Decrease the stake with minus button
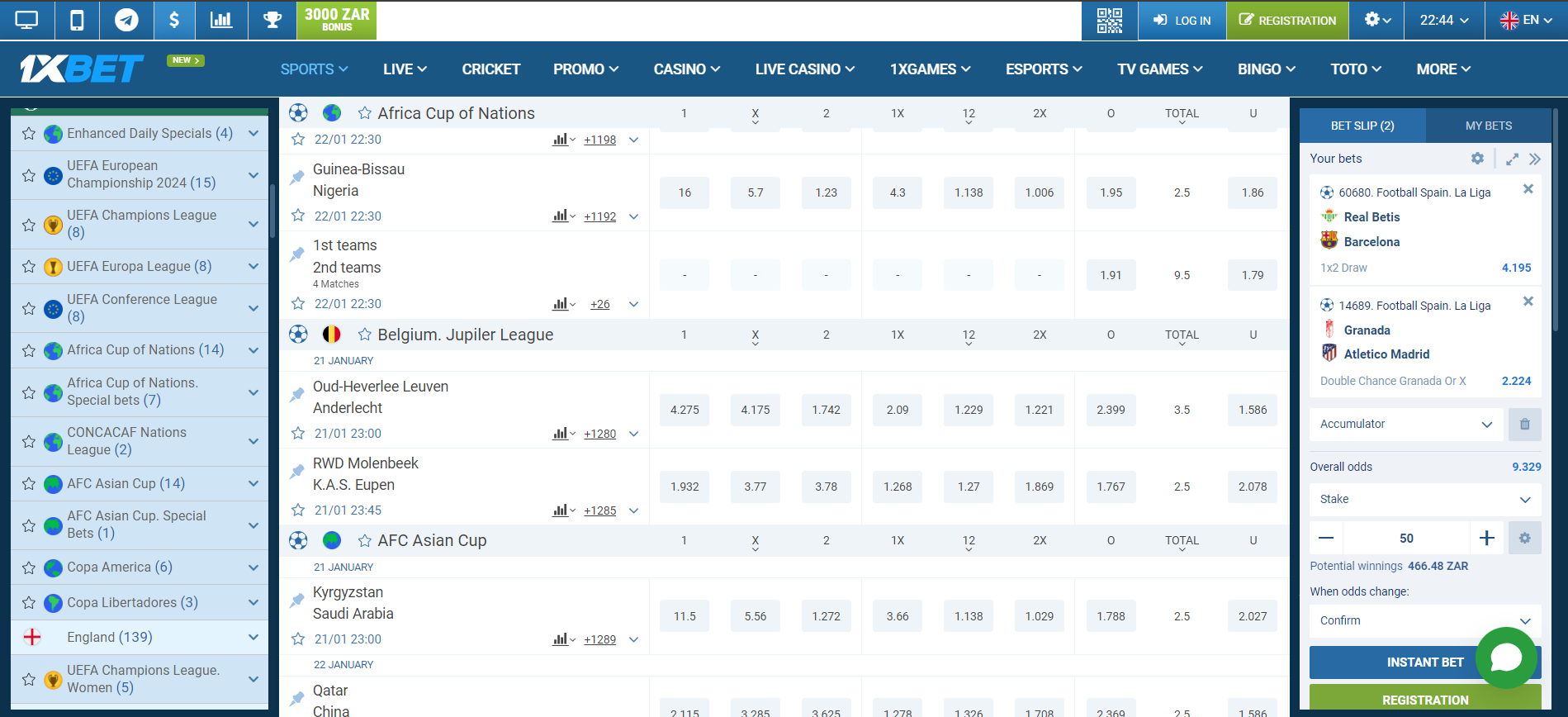Screen dimensions: 1568x717 [1326, 538]
